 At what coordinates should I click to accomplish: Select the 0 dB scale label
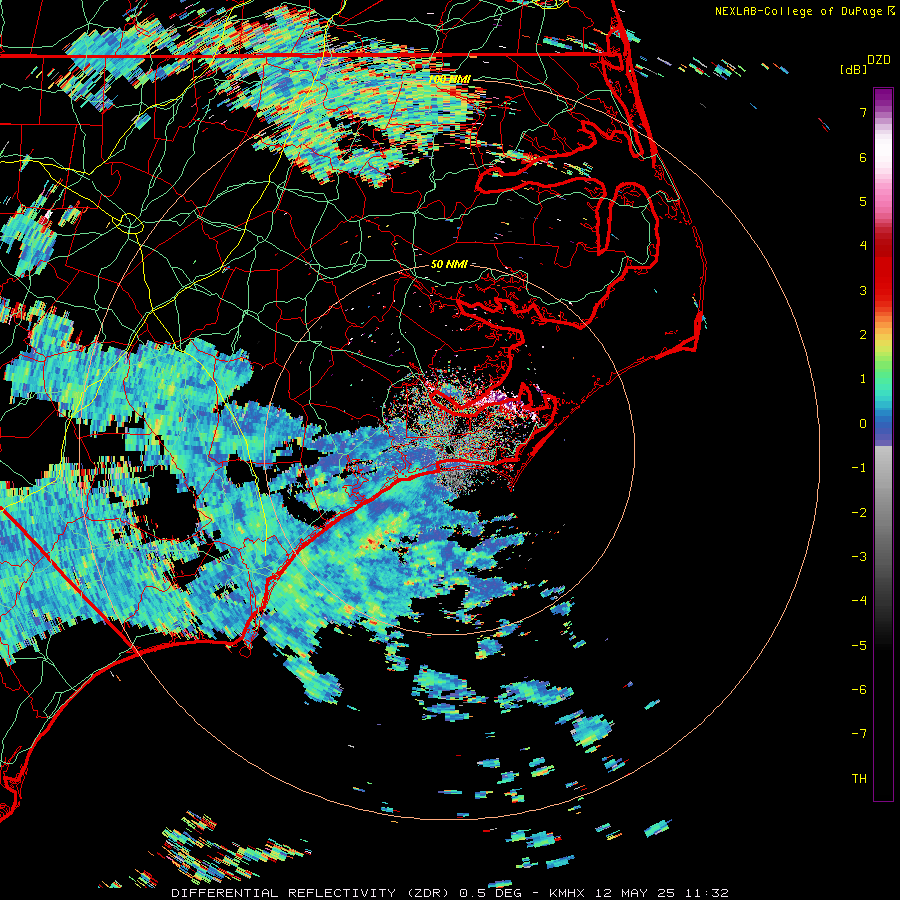(863, 424)
